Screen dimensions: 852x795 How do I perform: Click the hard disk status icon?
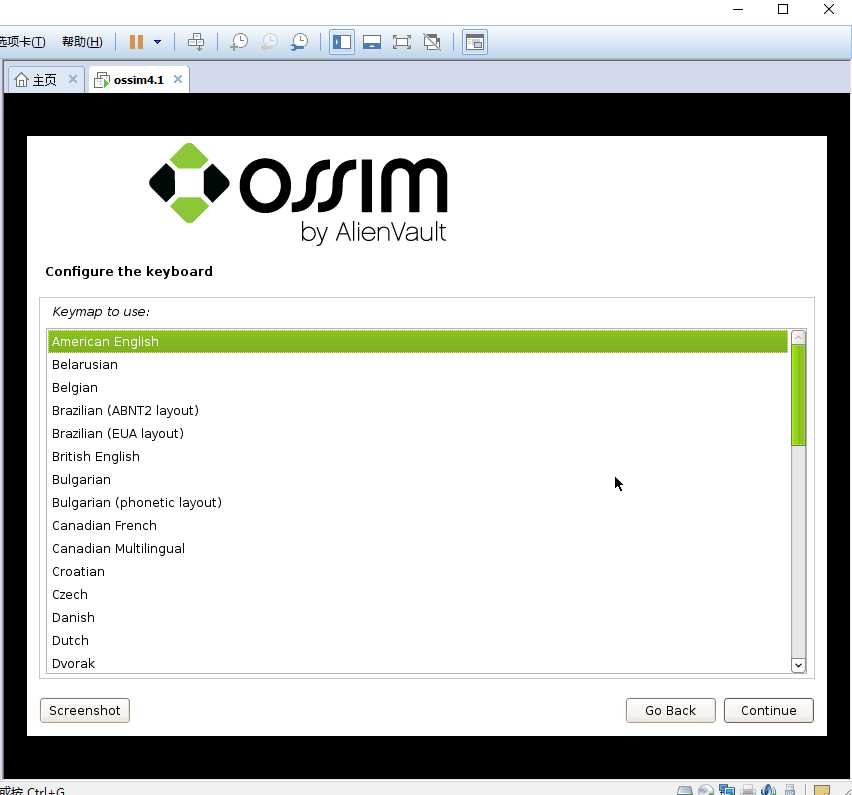[685, 791]
